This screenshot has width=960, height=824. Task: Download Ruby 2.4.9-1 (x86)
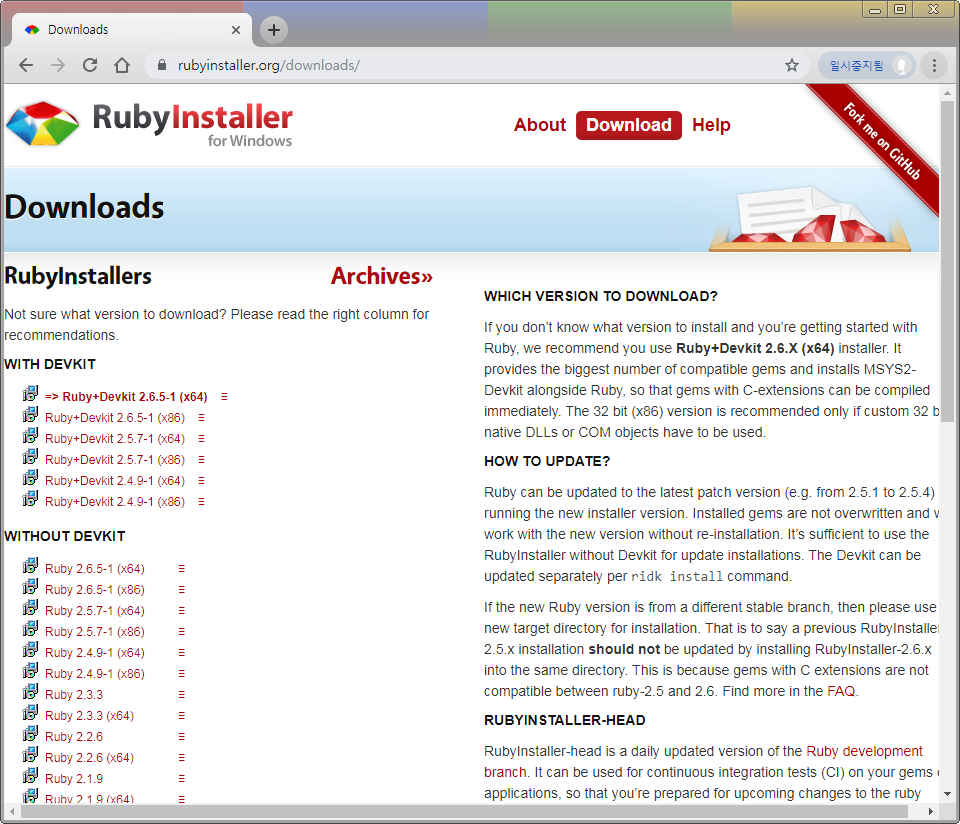click(95, 673)
